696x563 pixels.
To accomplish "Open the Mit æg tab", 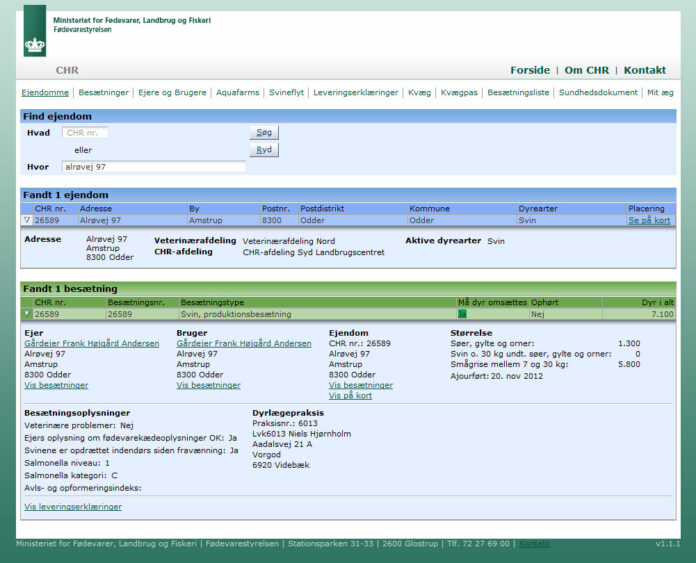I will click(x=660, y=92).
